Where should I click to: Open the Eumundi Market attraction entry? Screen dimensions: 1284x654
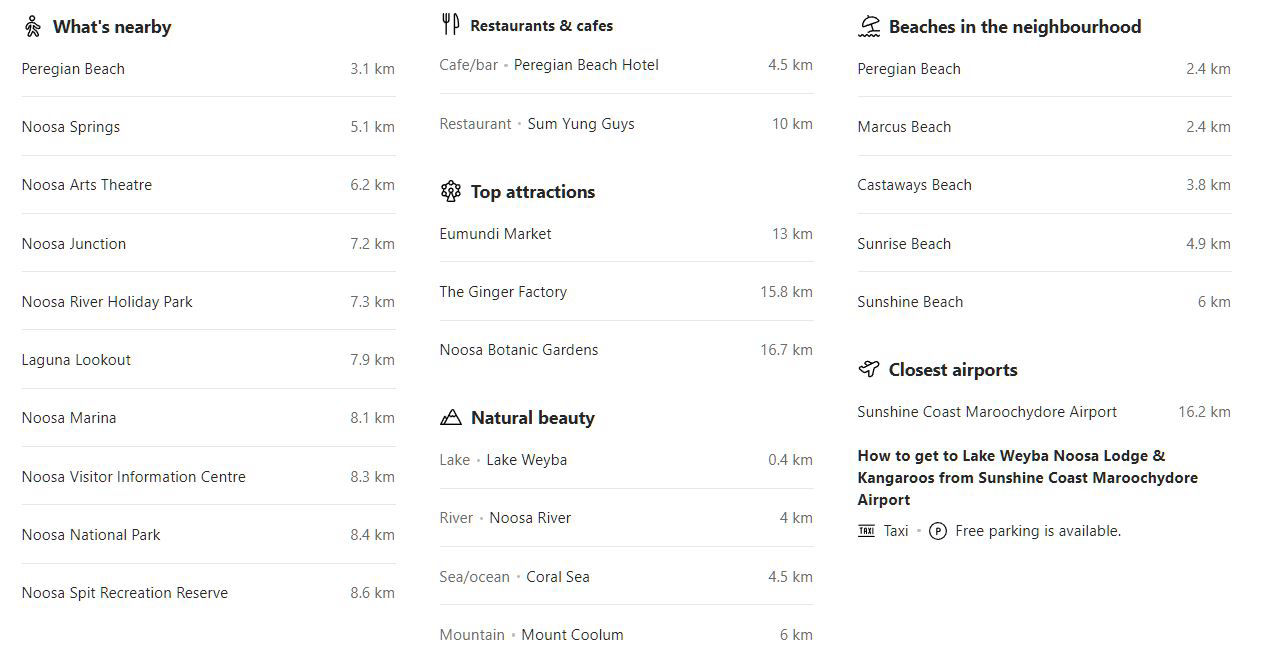[495, 234]
